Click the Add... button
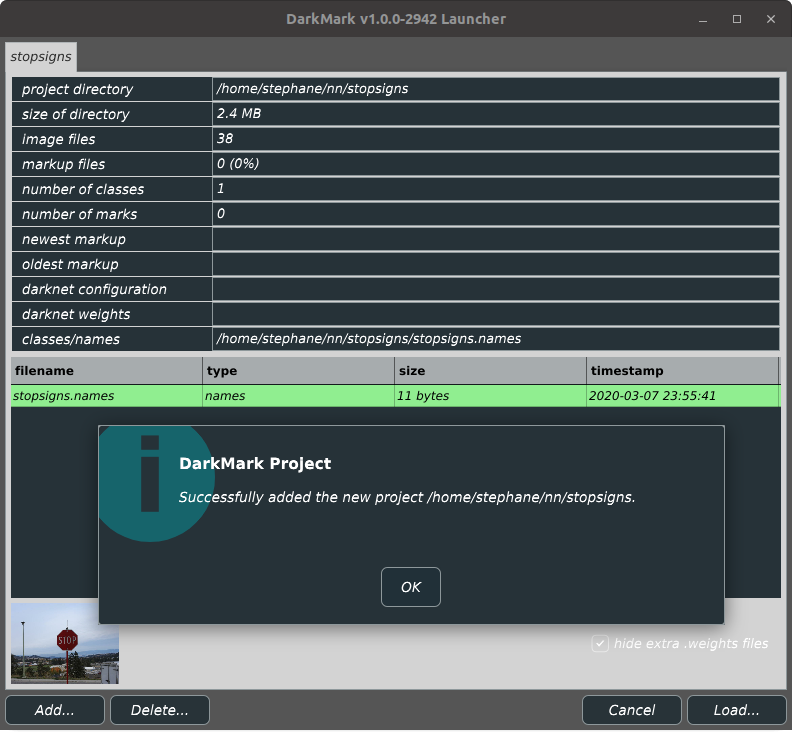 click(55, 710)
